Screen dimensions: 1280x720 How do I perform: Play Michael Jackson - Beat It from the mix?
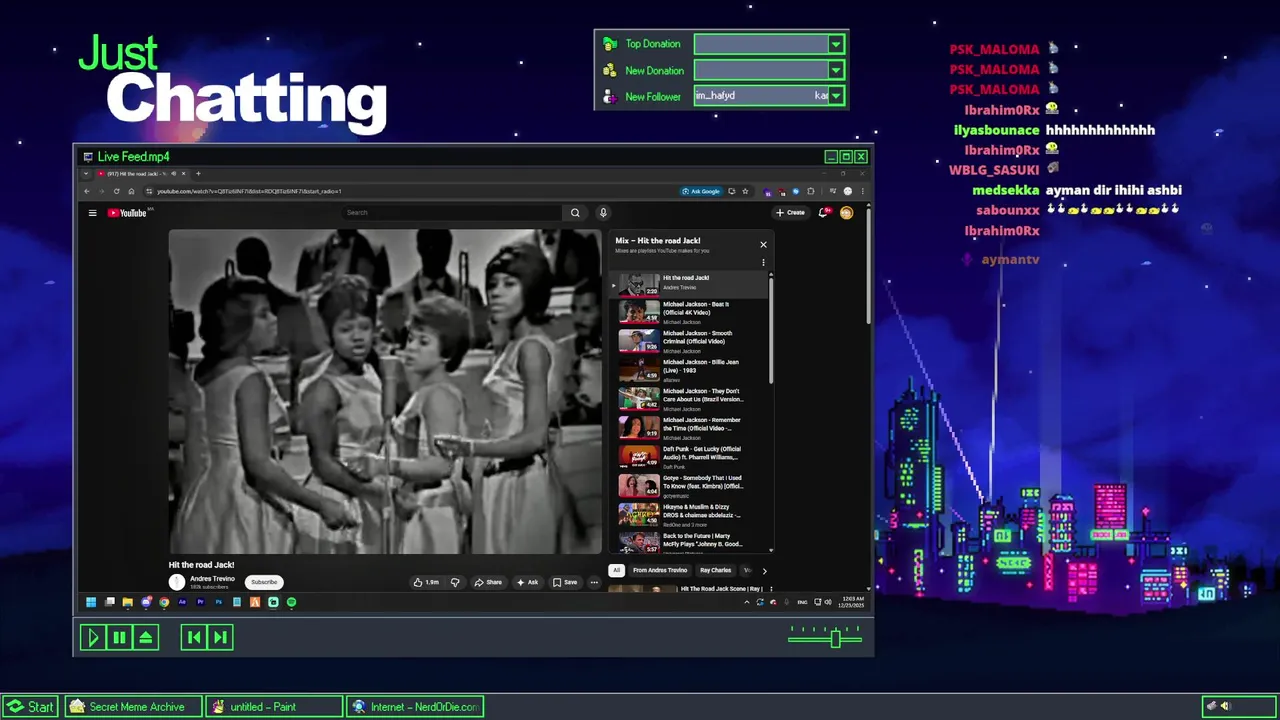(x=692, y=313)
